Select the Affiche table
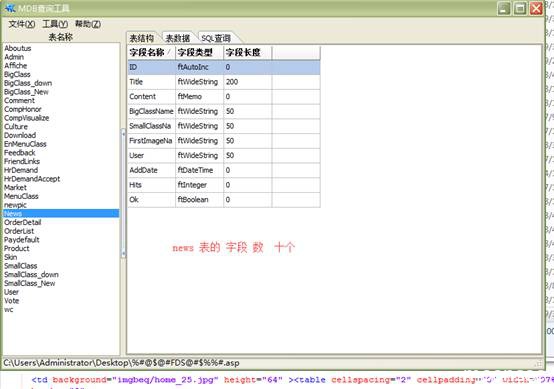Viewport: 554px width, 389px height. pos(16,66)
